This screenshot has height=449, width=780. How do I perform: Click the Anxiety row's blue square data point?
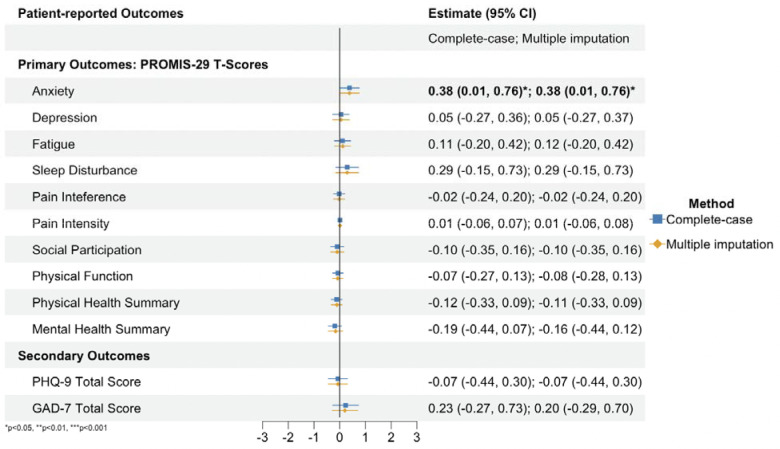point(349,88)
